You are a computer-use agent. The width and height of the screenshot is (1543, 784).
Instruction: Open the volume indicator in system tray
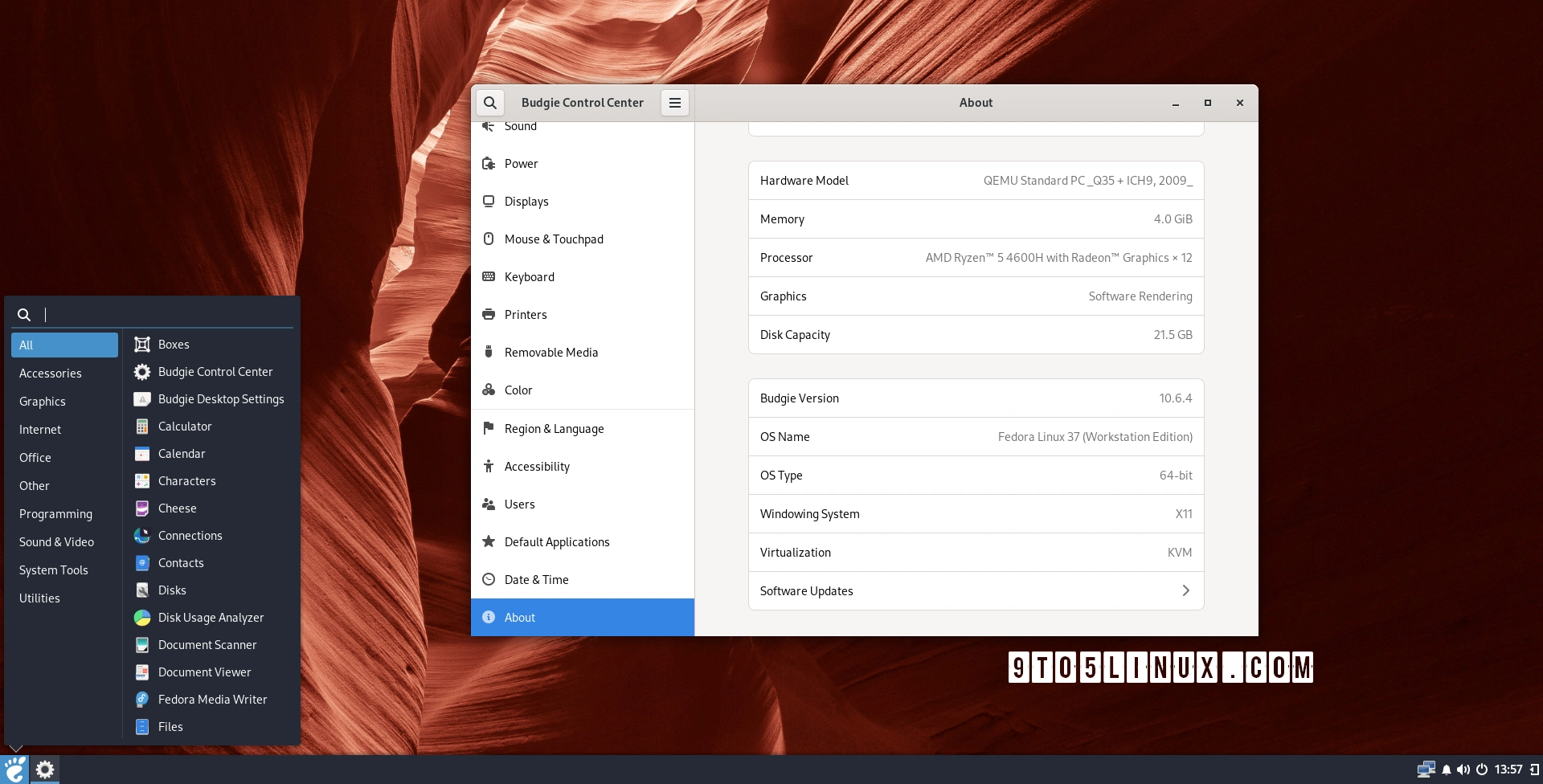point(1463,770)
